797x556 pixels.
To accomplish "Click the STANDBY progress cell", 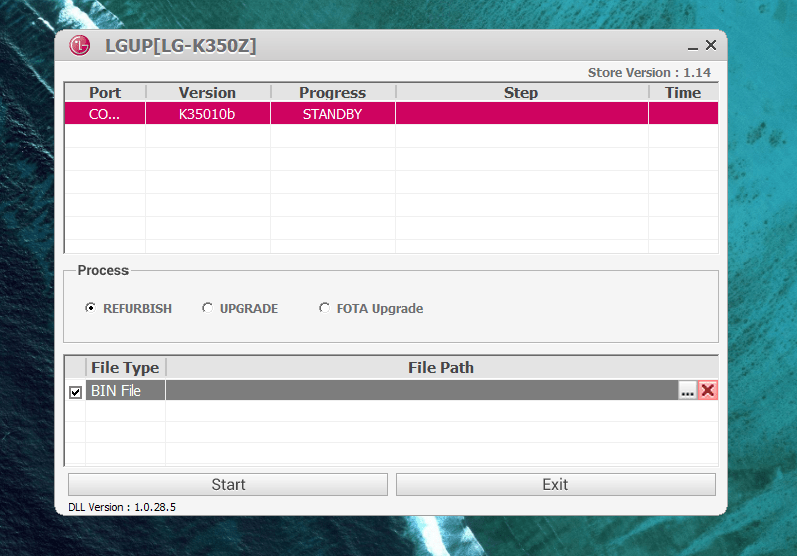I will (332, 114).
